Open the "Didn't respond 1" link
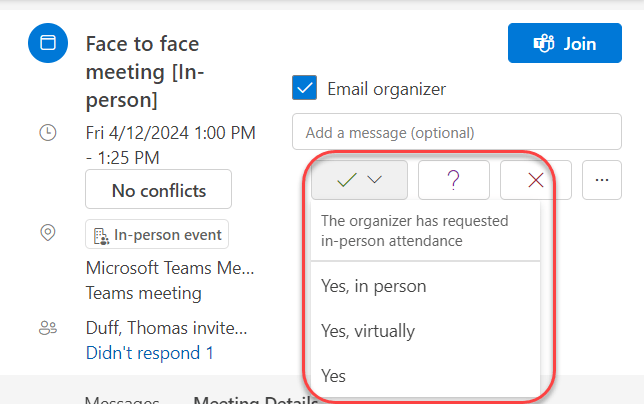The height and width of the screenshot is (404, 644). click(150, 352)
